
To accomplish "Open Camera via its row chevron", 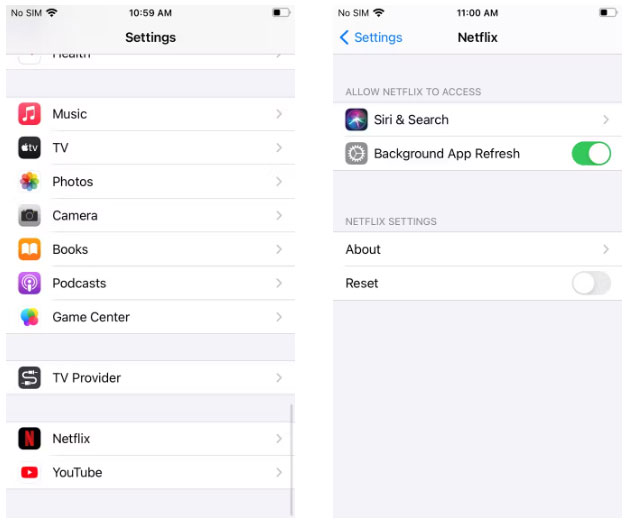I will 279,216.
